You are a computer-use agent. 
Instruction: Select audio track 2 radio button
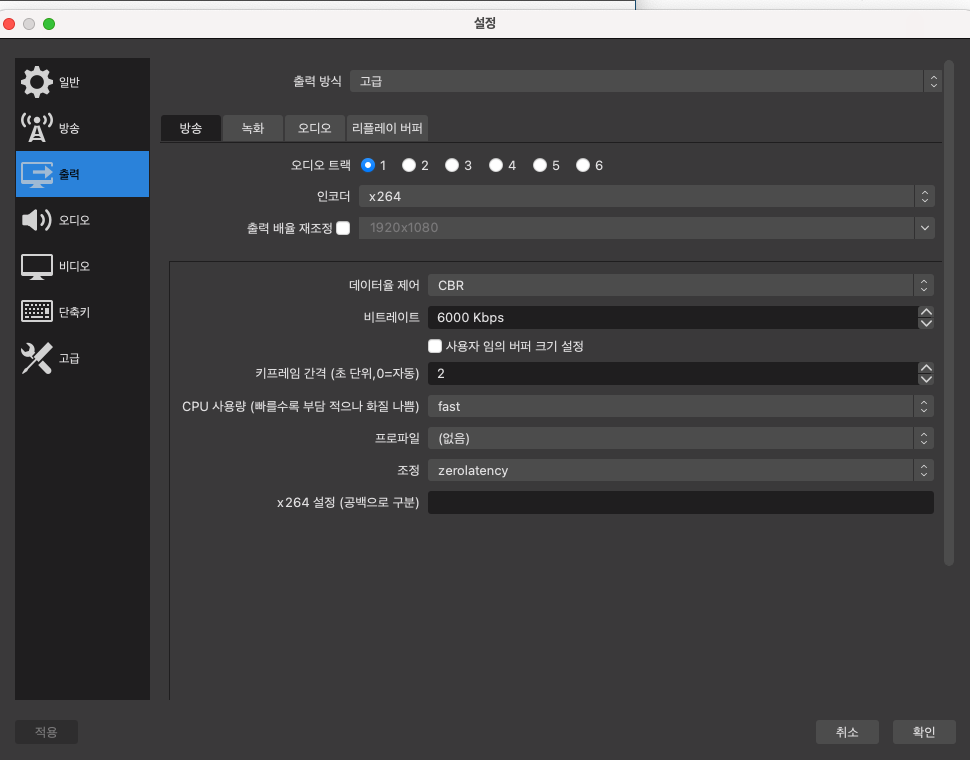point(410,165)
